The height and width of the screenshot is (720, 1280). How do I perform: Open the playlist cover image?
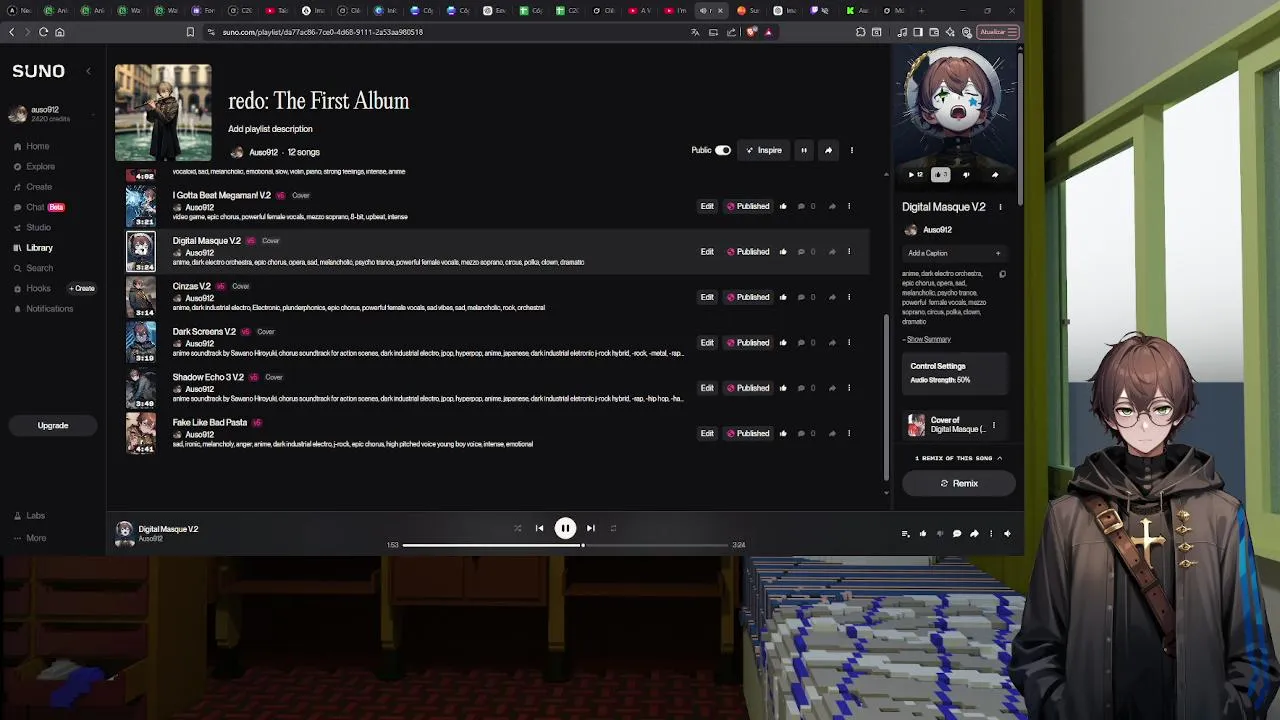163,112
